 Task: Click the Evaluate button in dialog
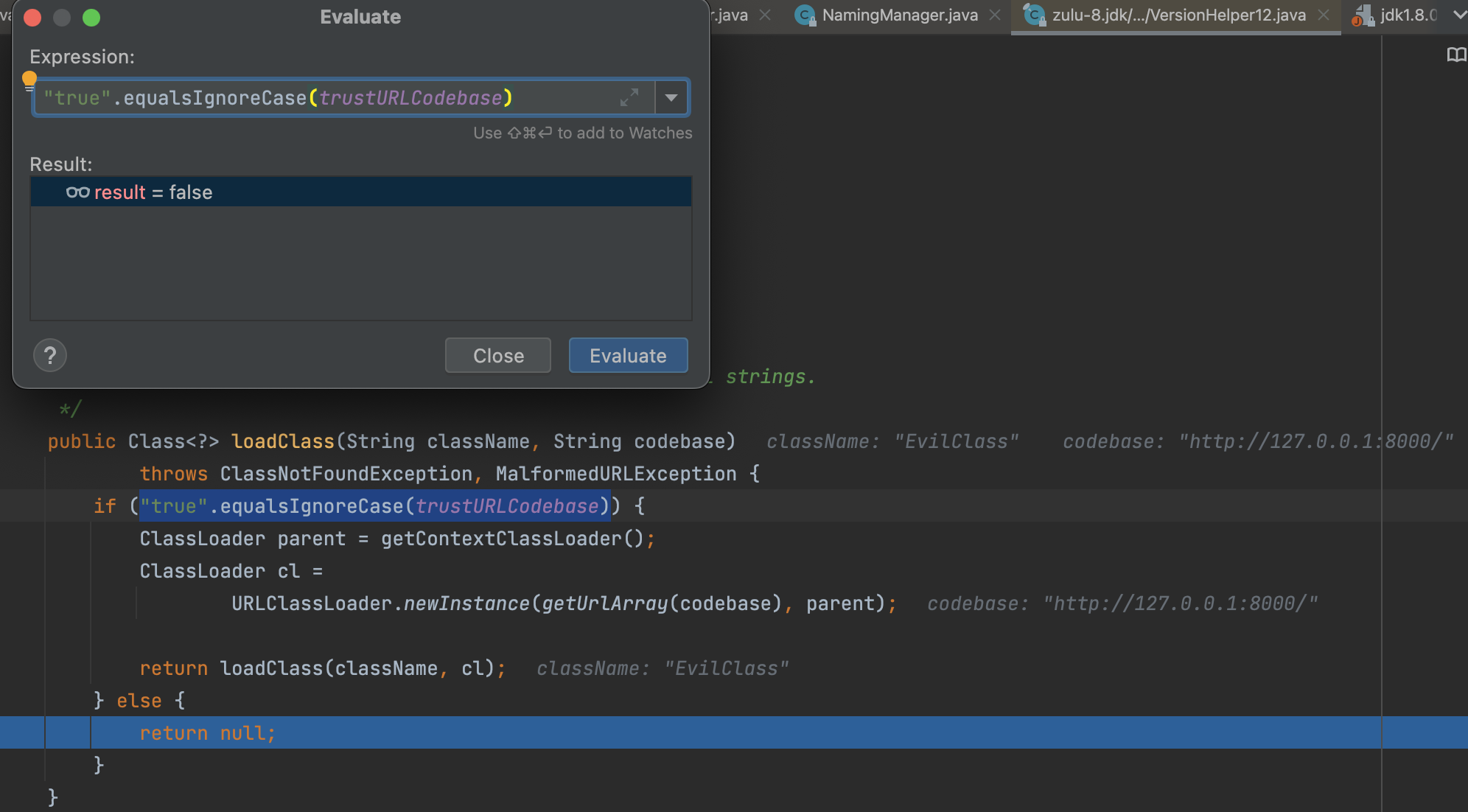coord(628,355)
